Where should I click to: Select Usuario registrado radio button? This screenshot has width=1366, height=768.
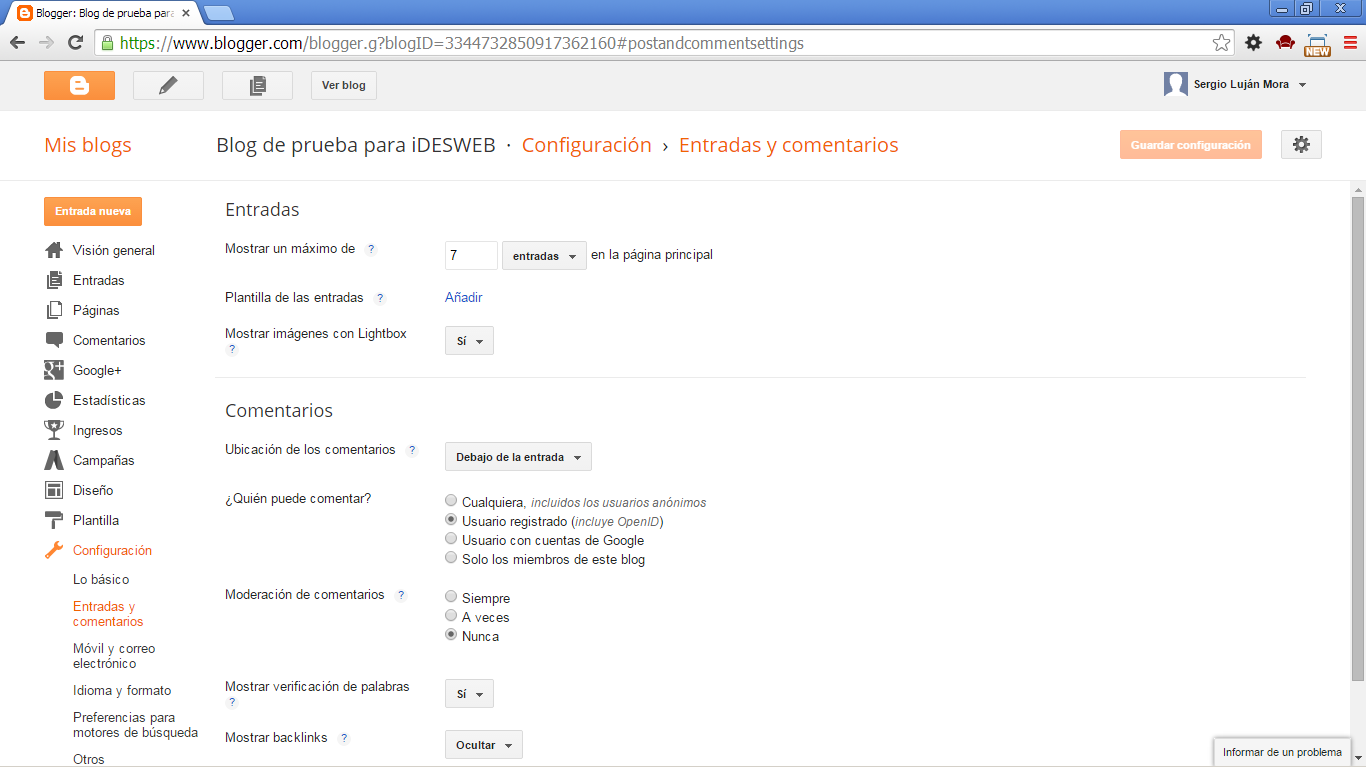(451, 520)
